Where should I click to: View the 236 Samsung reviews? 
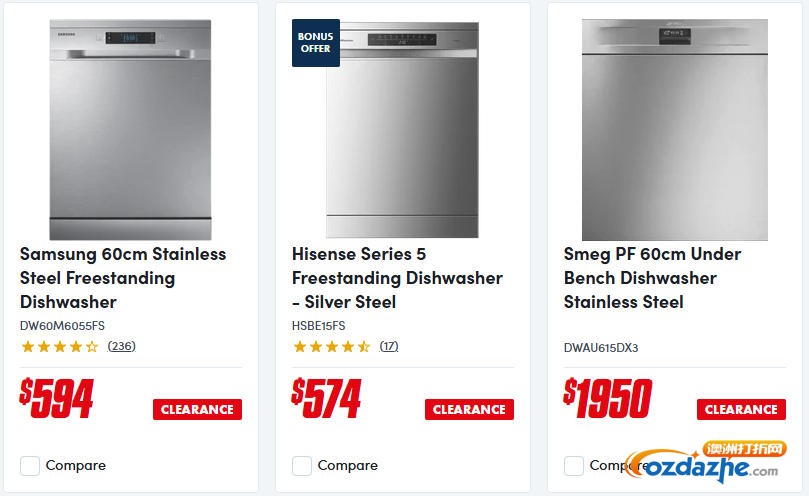122,347
